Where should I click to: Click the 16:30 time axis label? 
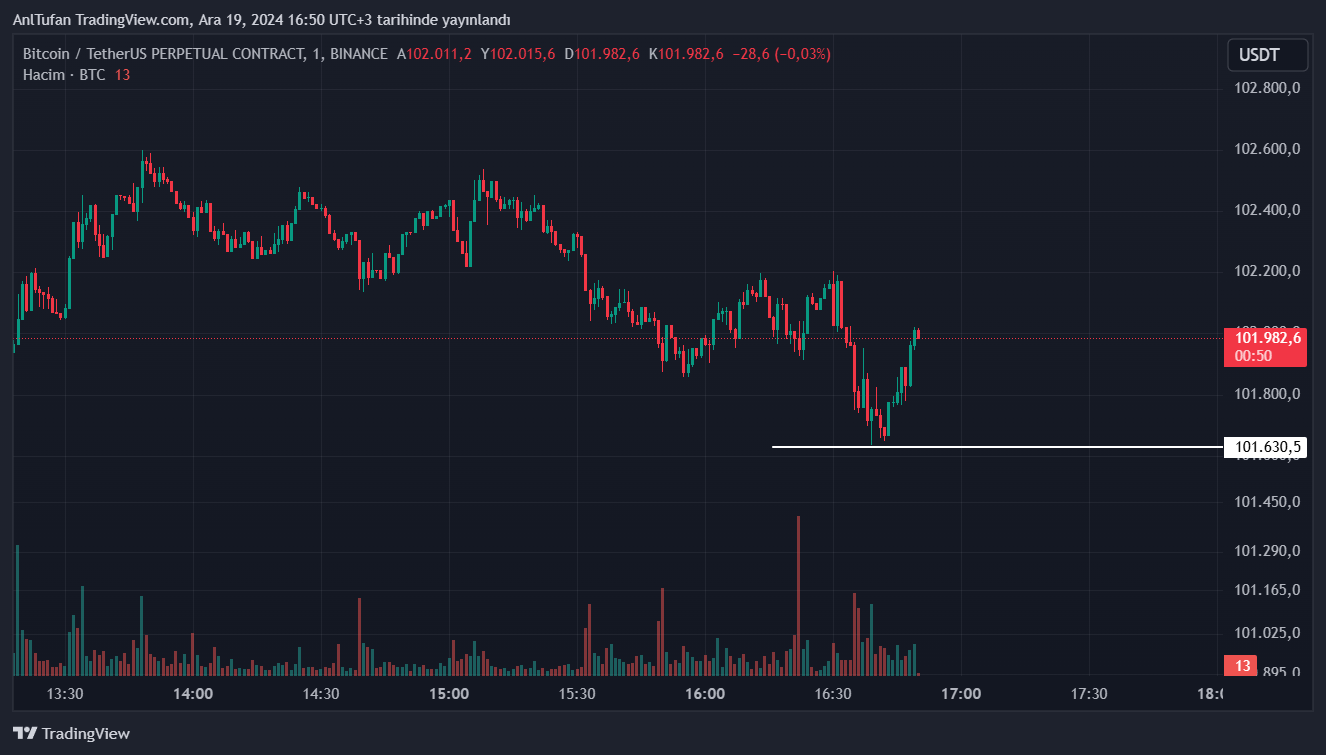click(x=833, y=693)
